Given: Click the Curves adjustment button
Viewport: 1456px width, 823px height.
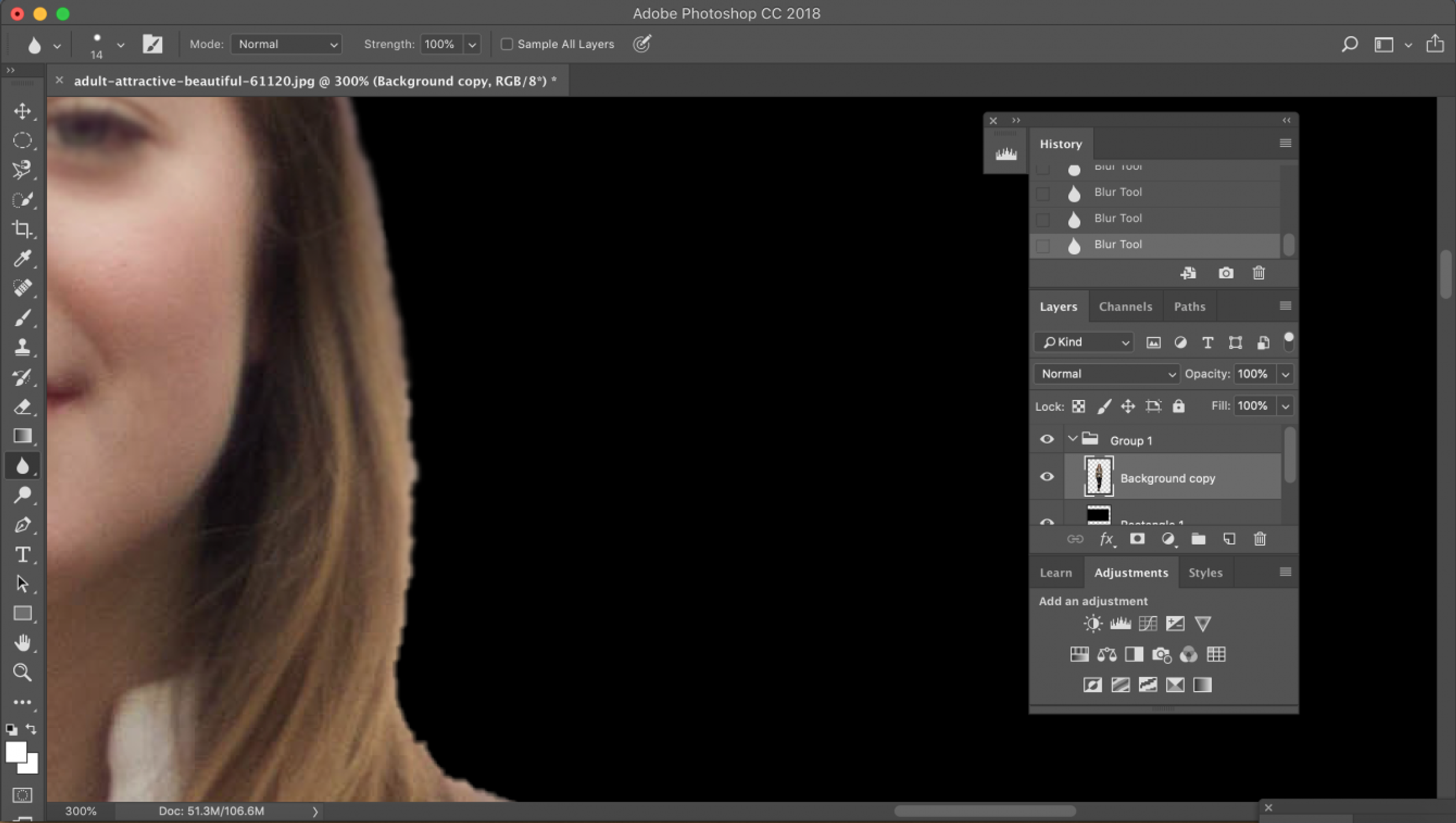Looking at the screenshot, I should 1147,623.
